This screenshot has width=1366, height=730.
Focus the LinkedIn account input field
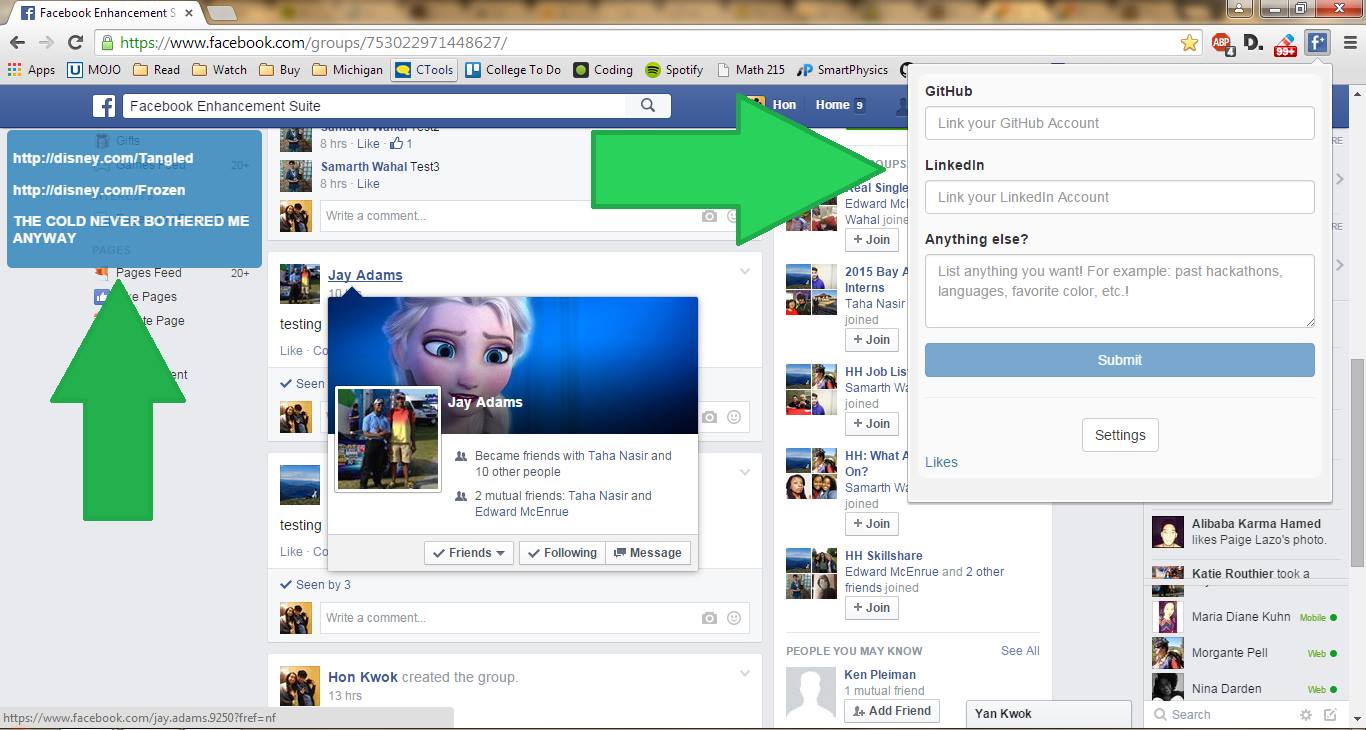click(1119, 197)
